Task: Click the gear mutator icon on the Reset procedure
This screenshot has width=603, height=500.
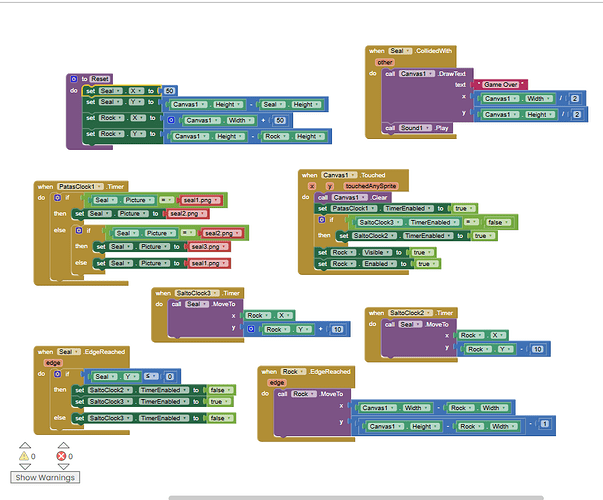Action: (73, 78)
